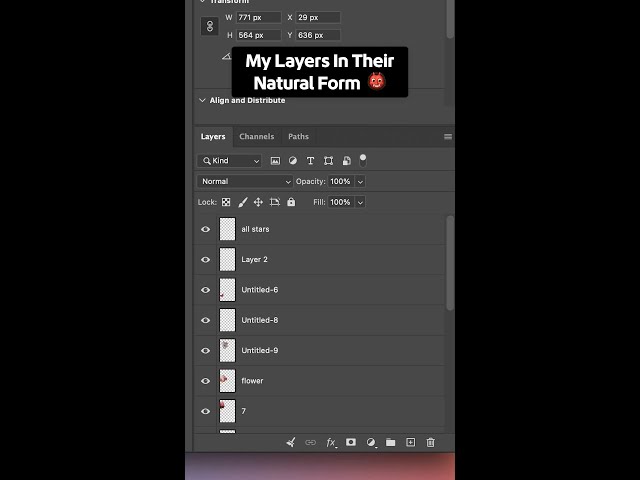Delete layer with trash icon
640x480 pixels.
click(431, 442)
